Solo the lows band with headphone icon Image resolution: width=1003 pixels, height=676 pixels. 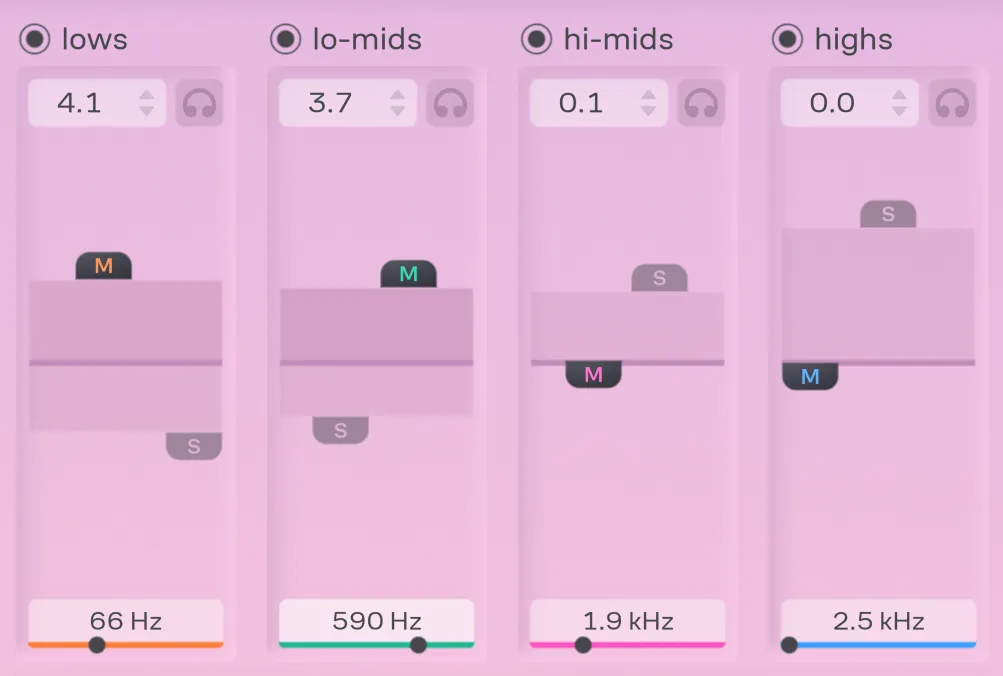click(199, 103)
